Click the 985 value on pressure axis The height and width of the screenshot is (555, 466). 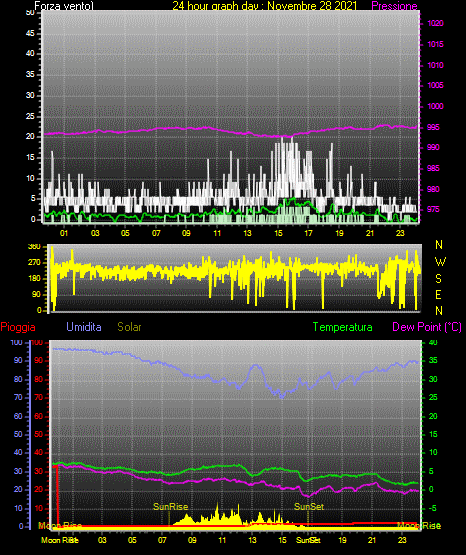click(433, 168)
